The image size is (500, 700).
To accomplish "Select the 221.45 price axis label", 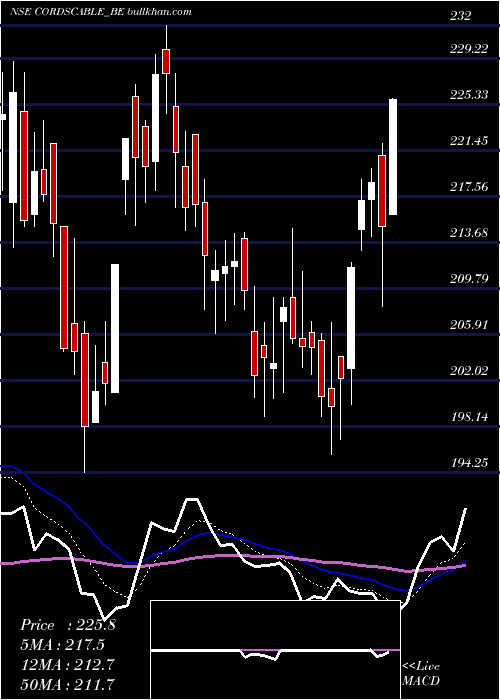I will (x=469, y=141).
